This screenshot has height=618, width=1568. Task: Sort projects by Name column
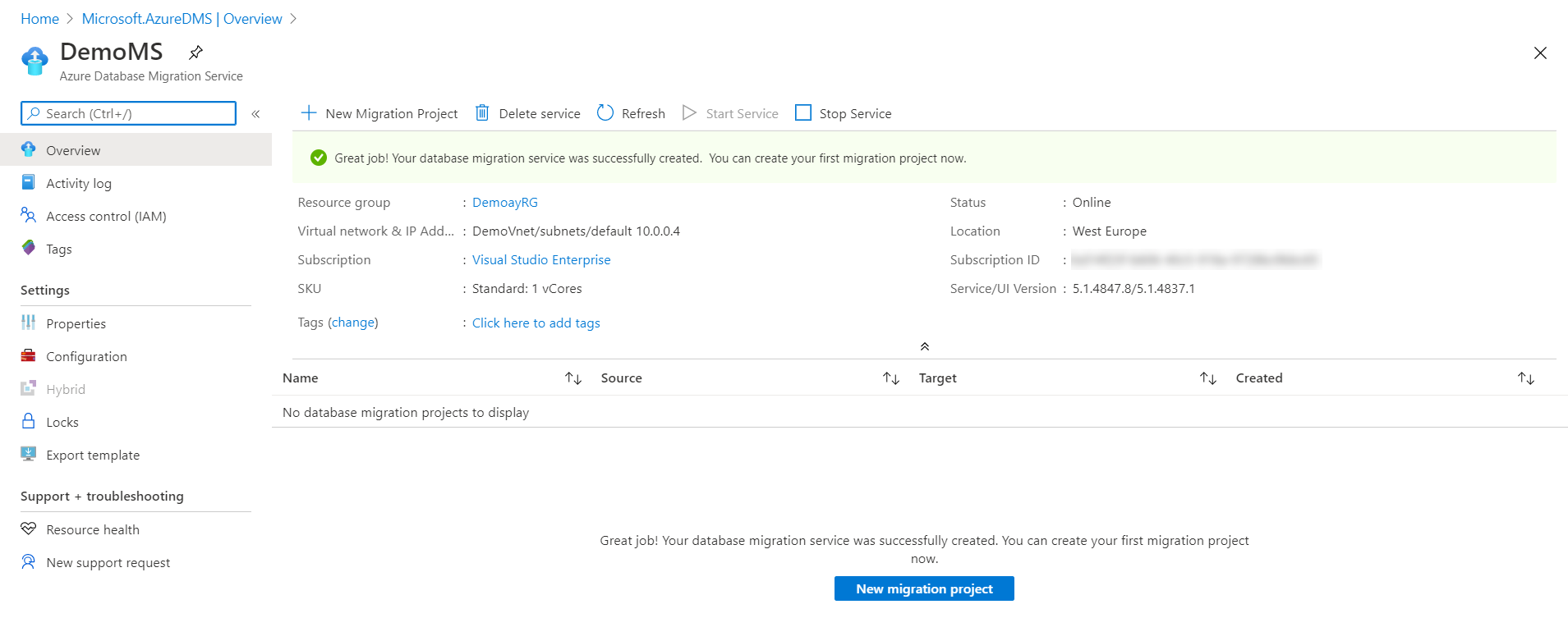coord(572,378)
